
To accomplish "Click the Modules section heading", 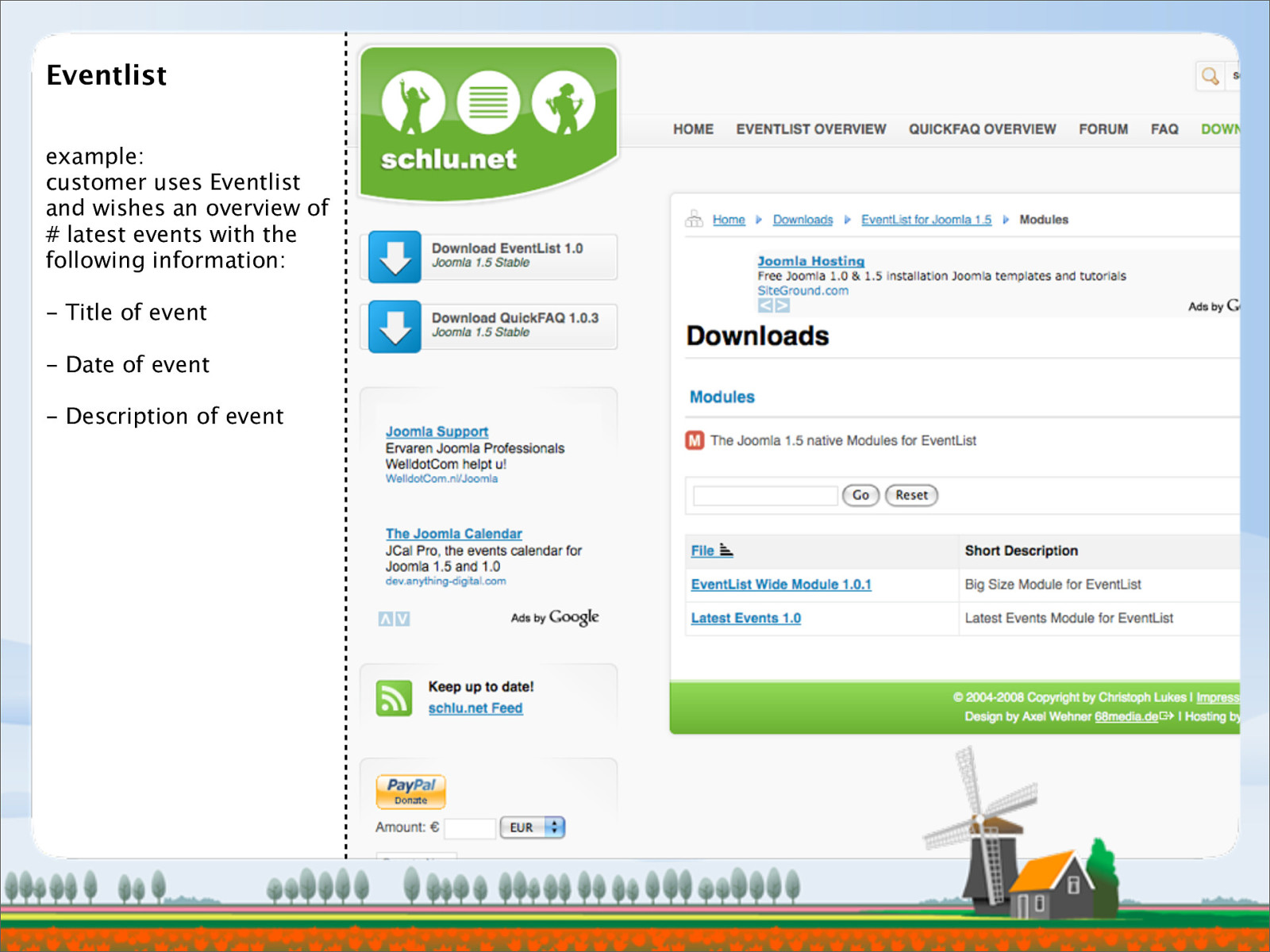I will [722, 397].
